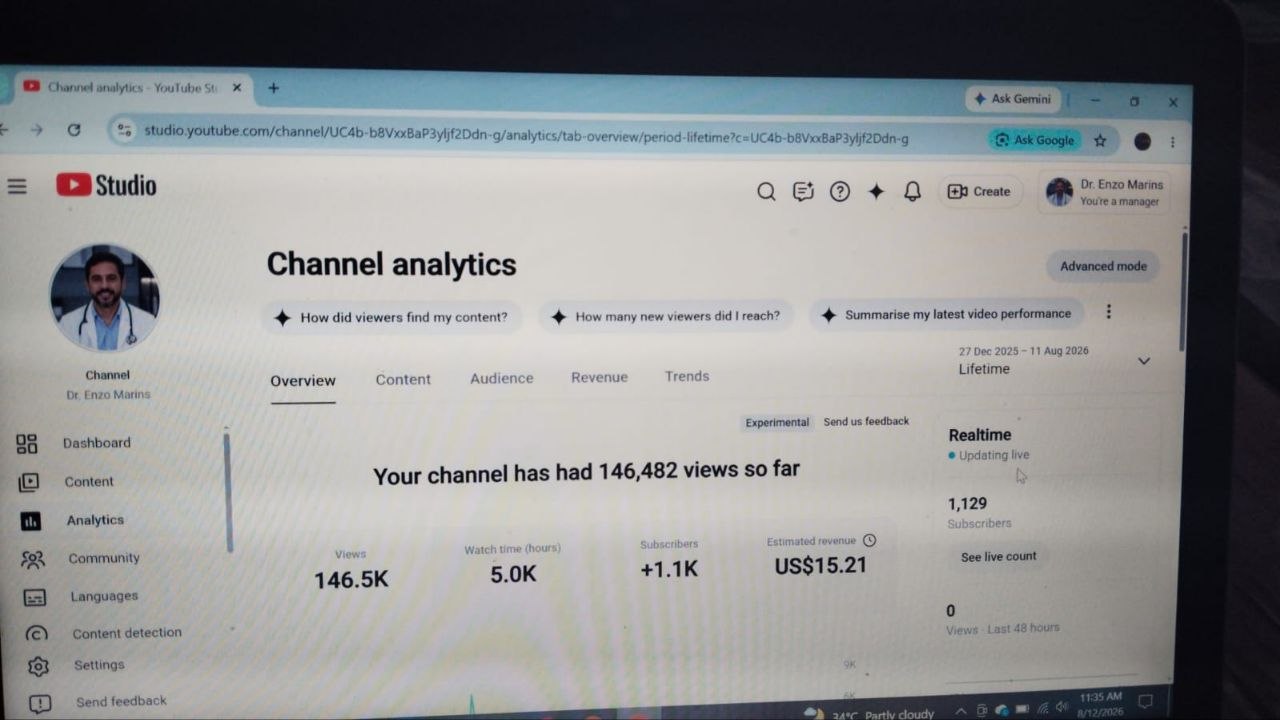Click 'Summarise my latest video performance' chip
1280x720 pixels.
click(946, 314)
